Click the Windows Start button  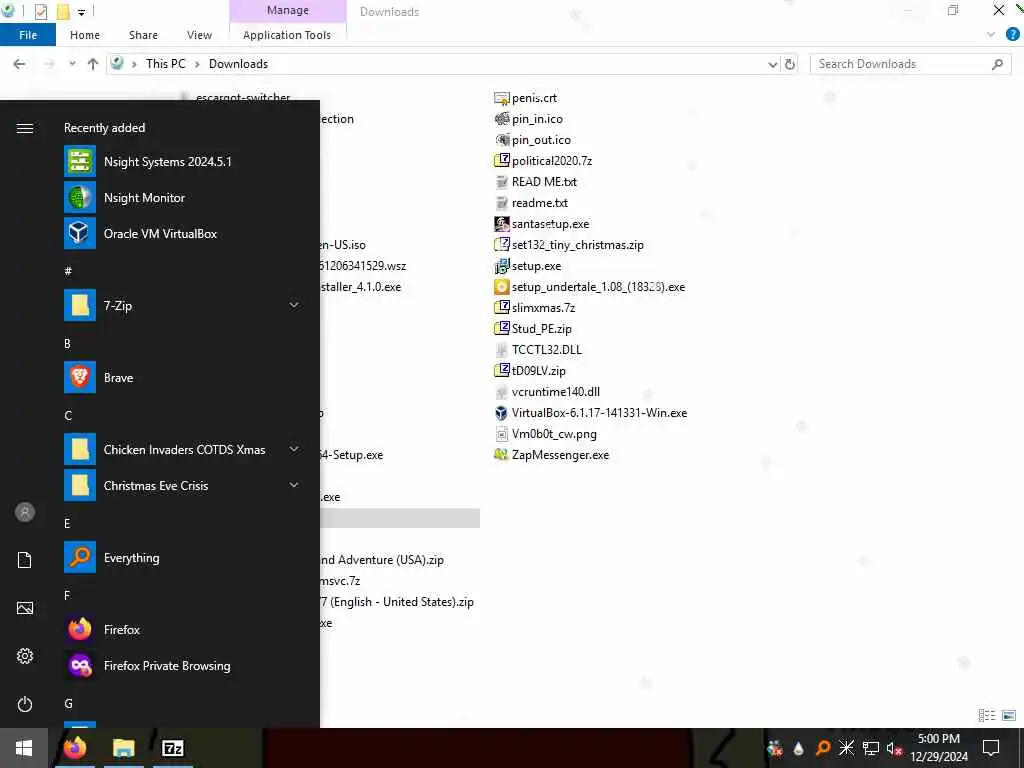click(x=24, y=748)
